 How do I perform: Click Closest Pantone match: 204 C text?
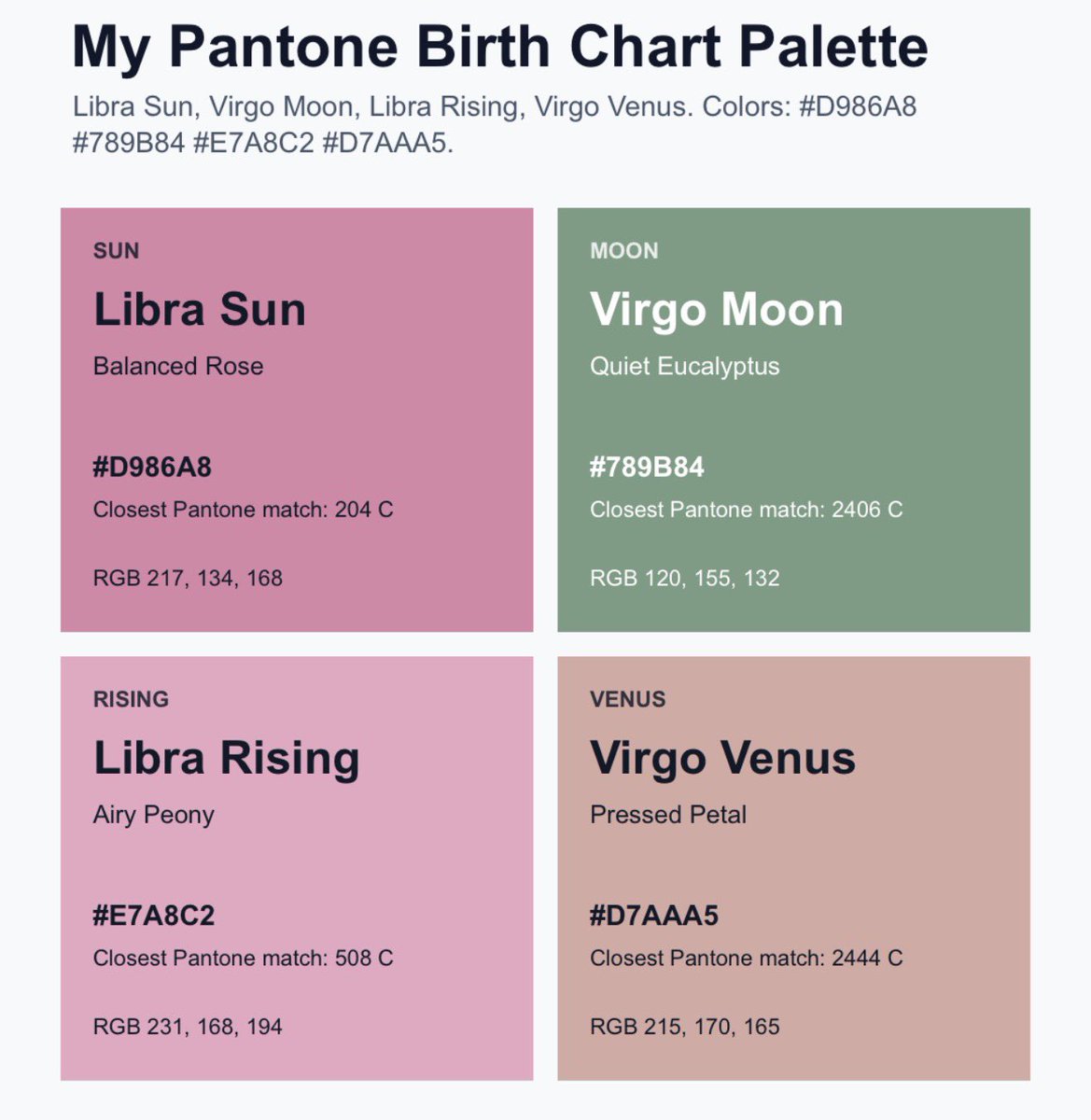click(244, 510)
